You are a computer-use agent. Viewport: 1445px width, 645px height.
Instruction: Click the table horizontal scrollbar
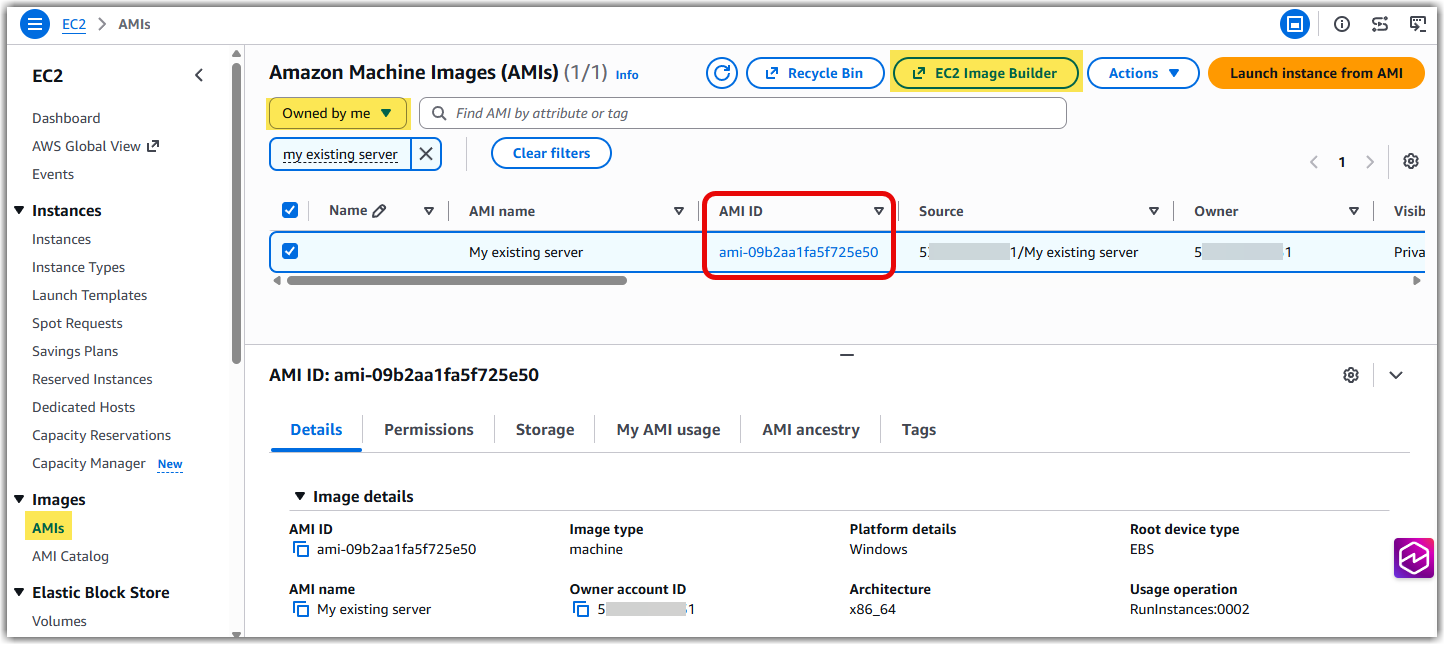[456, 281]
